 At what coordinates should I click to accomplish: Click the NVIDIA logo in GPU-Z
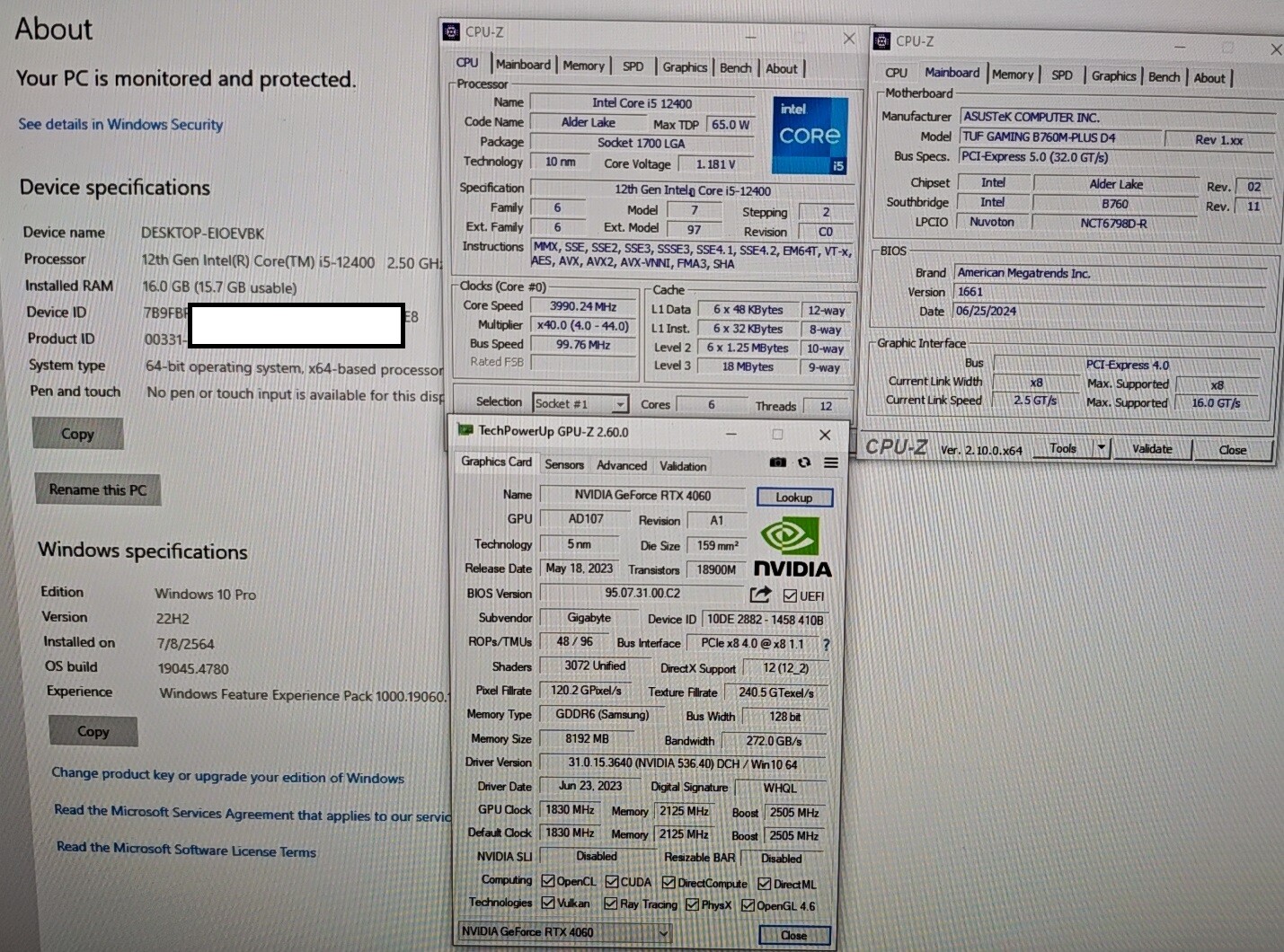pyautogui.click(x=792, y=549)
